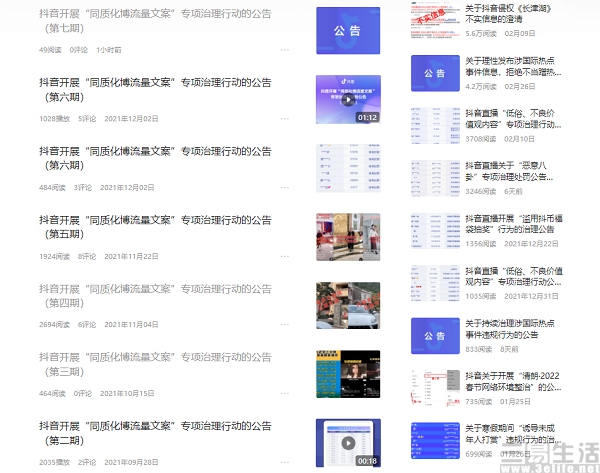
Task: Open more options for the 第七期 announcement
Action: (x=285, y=50)
